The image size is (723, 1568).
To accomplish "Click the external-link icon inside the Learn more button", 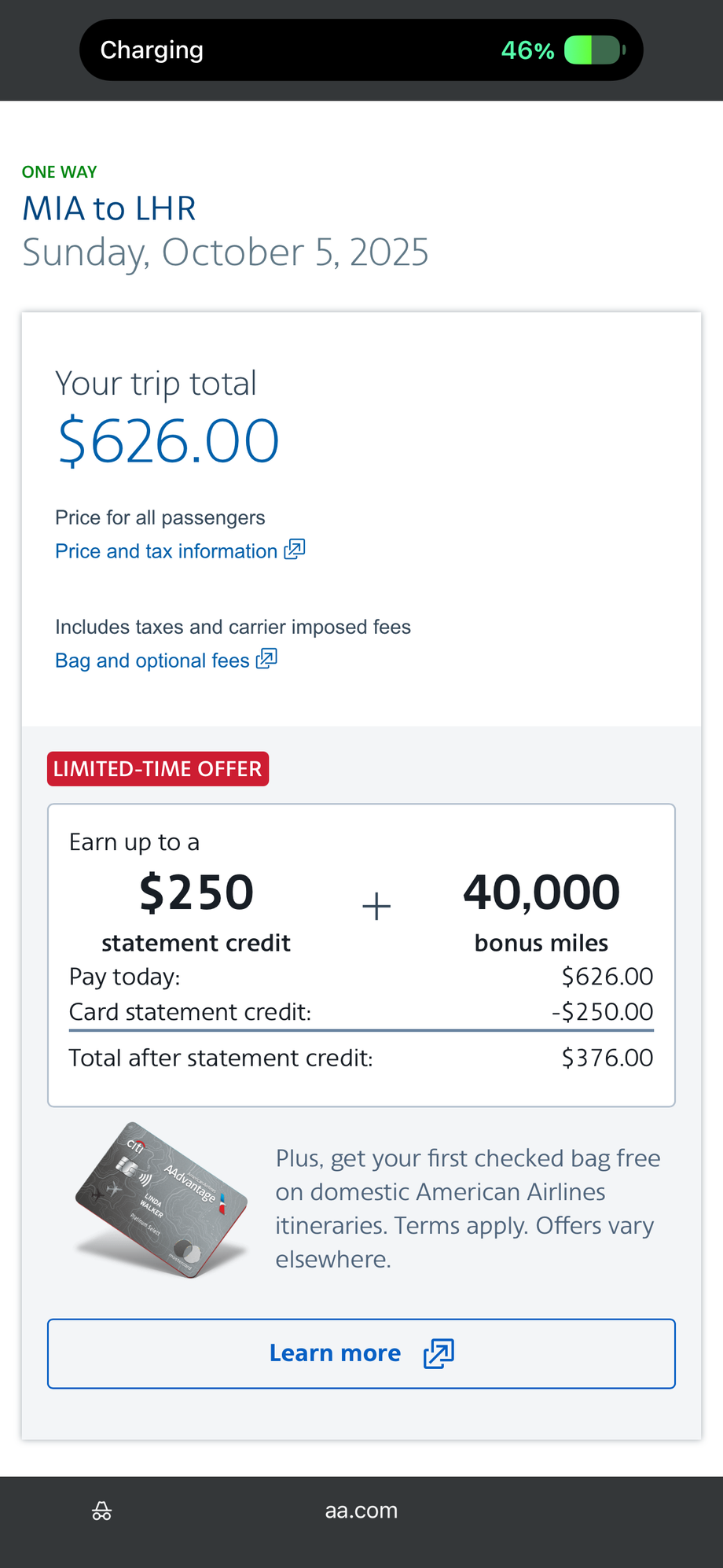I will click(439, 1353).
